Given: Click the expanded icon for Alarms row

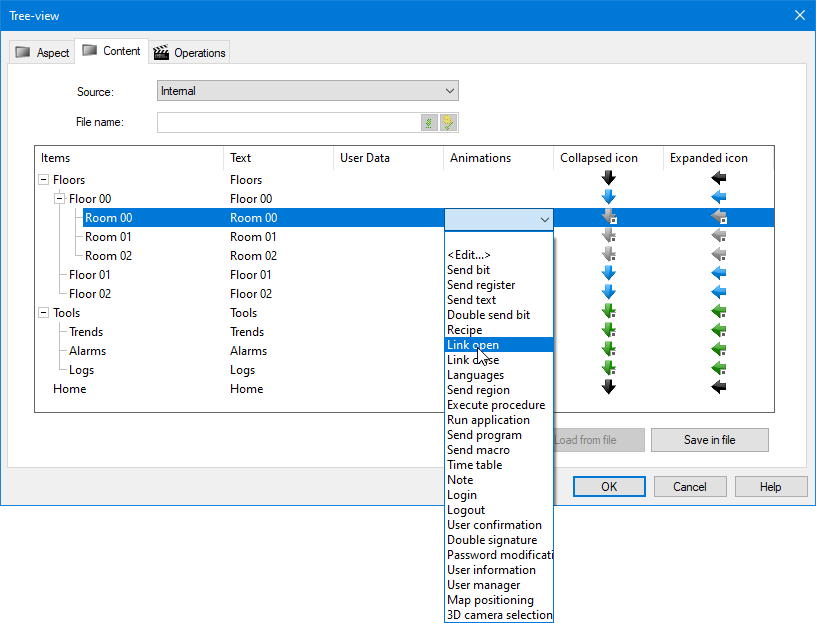Looking at the screenshot, I should tap(718, 350).
